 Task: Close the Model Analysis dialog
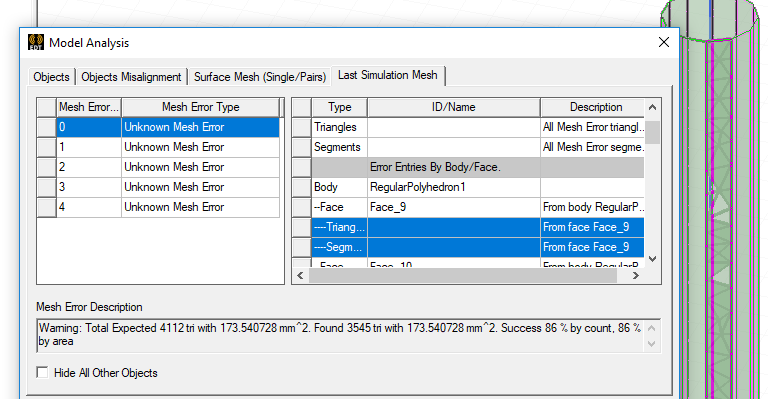coord(664,42)
